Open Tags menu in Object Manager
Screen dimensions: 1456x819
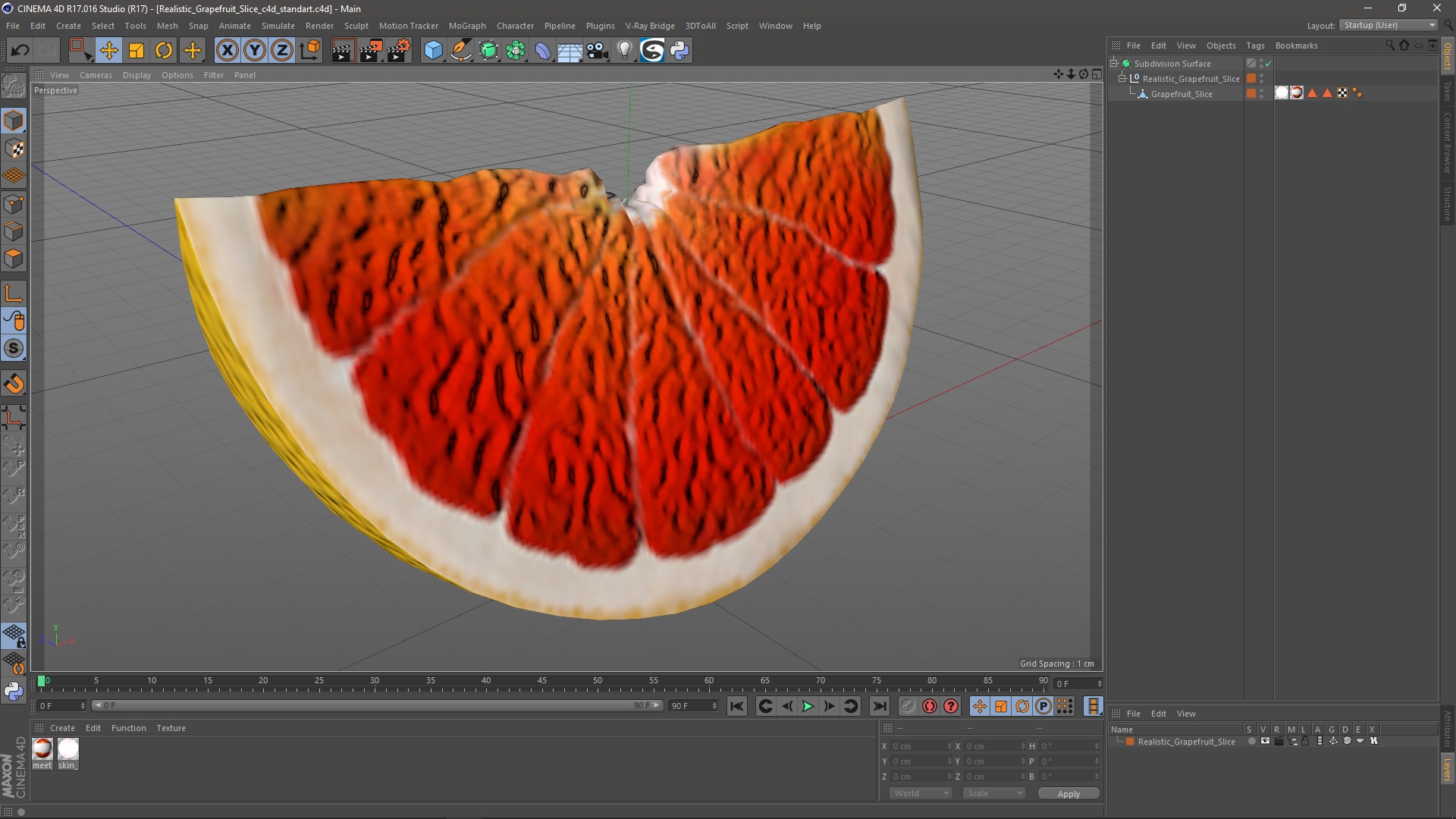[1255, 45]
